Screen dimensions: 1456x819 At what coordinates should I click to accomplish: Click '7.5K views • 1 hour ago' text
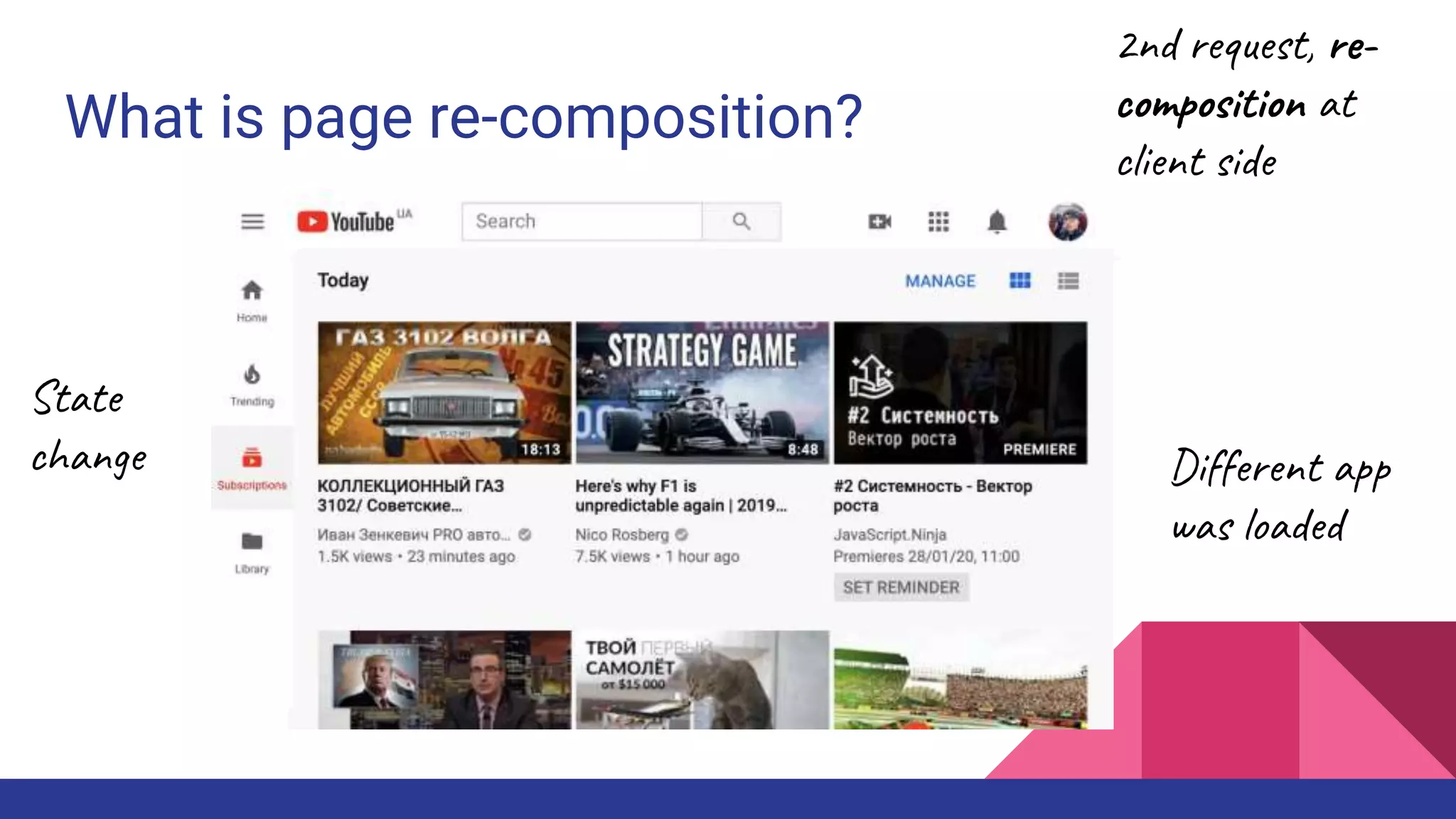point(658,556)
